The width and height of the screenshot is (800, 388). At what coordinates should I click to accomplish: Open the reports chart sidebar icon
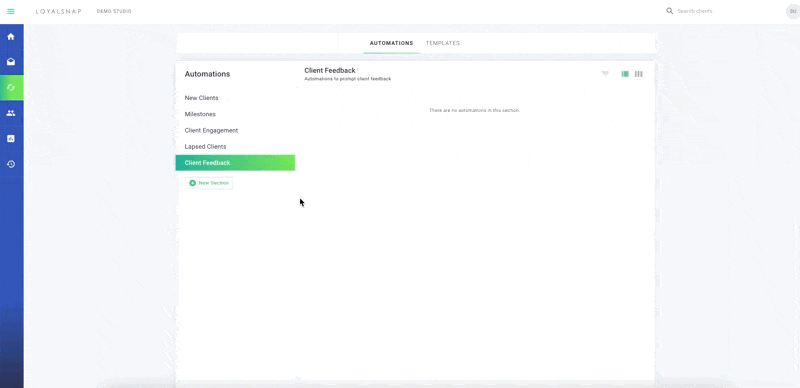tap(11, 138)
